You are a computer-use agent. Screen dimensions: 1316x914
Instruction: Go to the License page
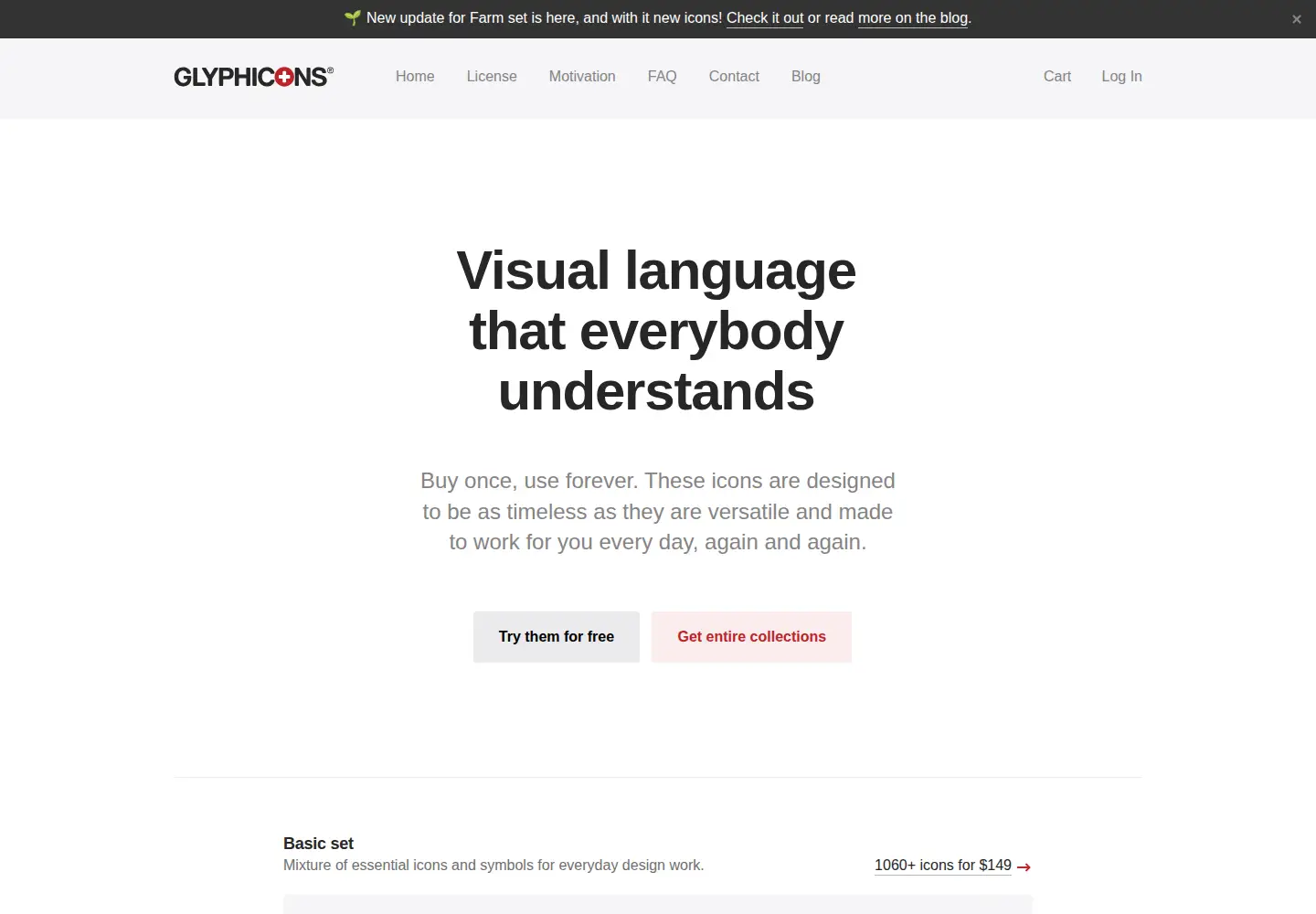(492, 77)
